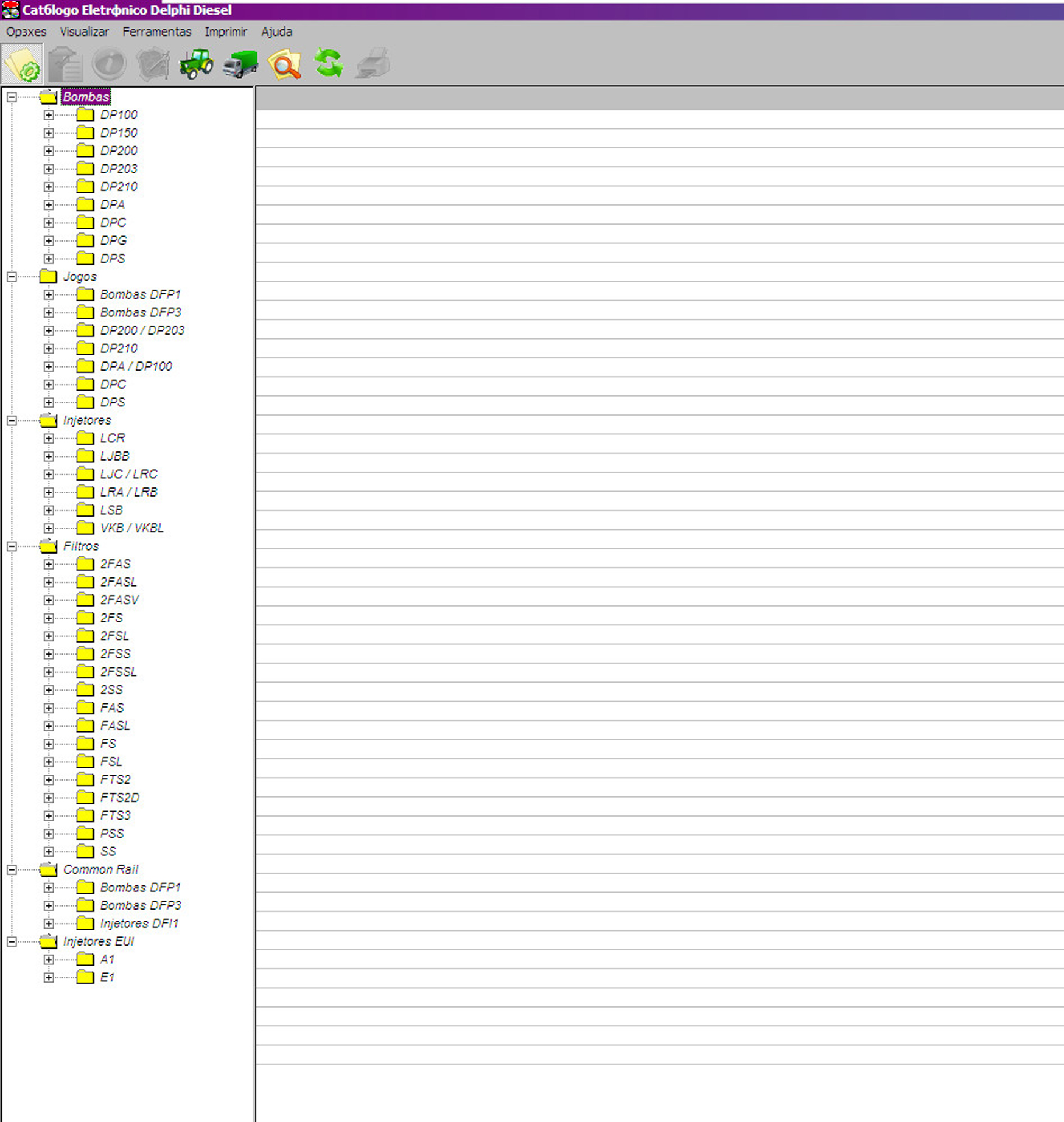Screen dimensions: 1064x1122
Task: Select the FTS2D filter folder
Action: click(x=119, y=798)
